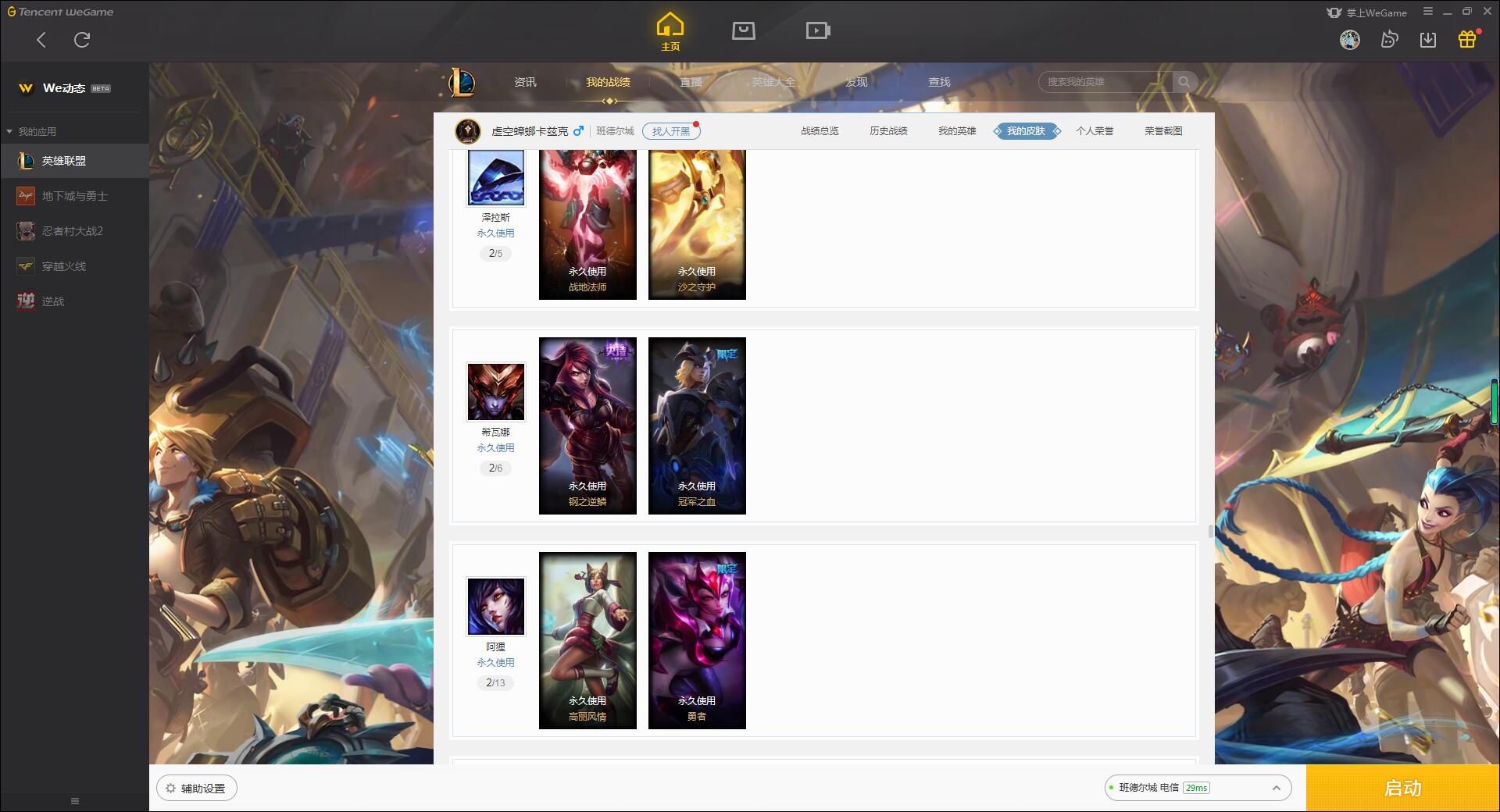Viewport: 1500px width, 812px height.
Task: Open the friends chat icon beside avatar
Action: pos(1389,40)
